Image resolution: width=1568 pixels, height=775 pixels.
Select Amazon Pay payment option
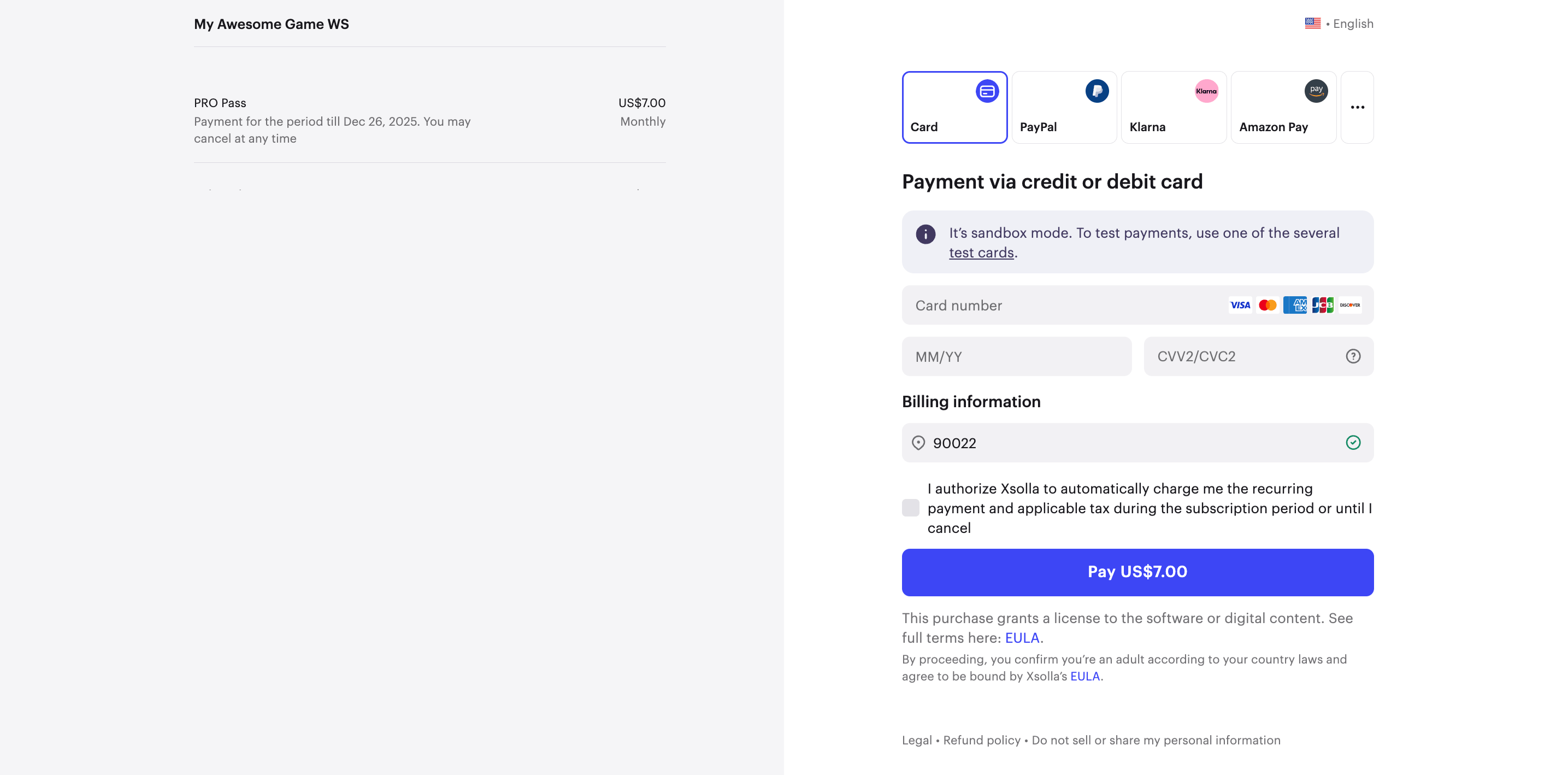pos(1283,108)
